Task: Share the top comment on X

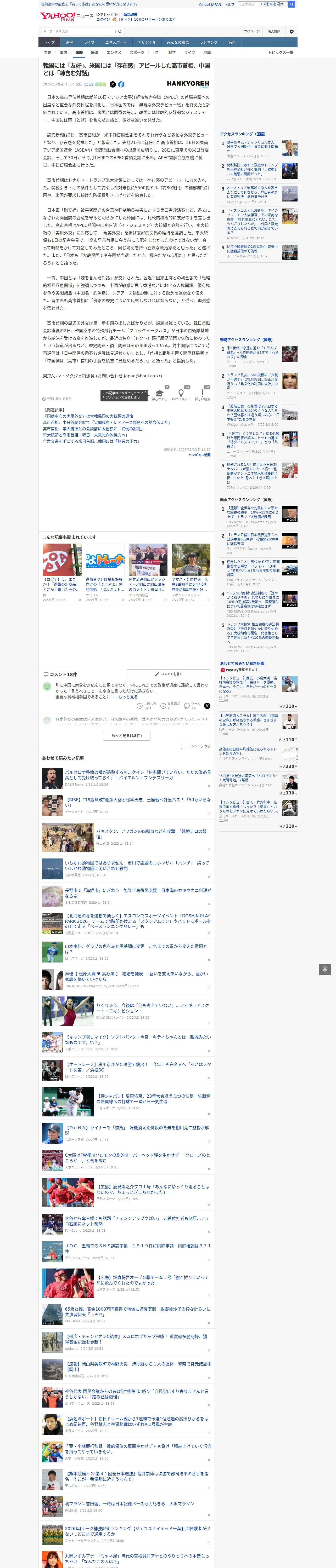Action: 207,706
